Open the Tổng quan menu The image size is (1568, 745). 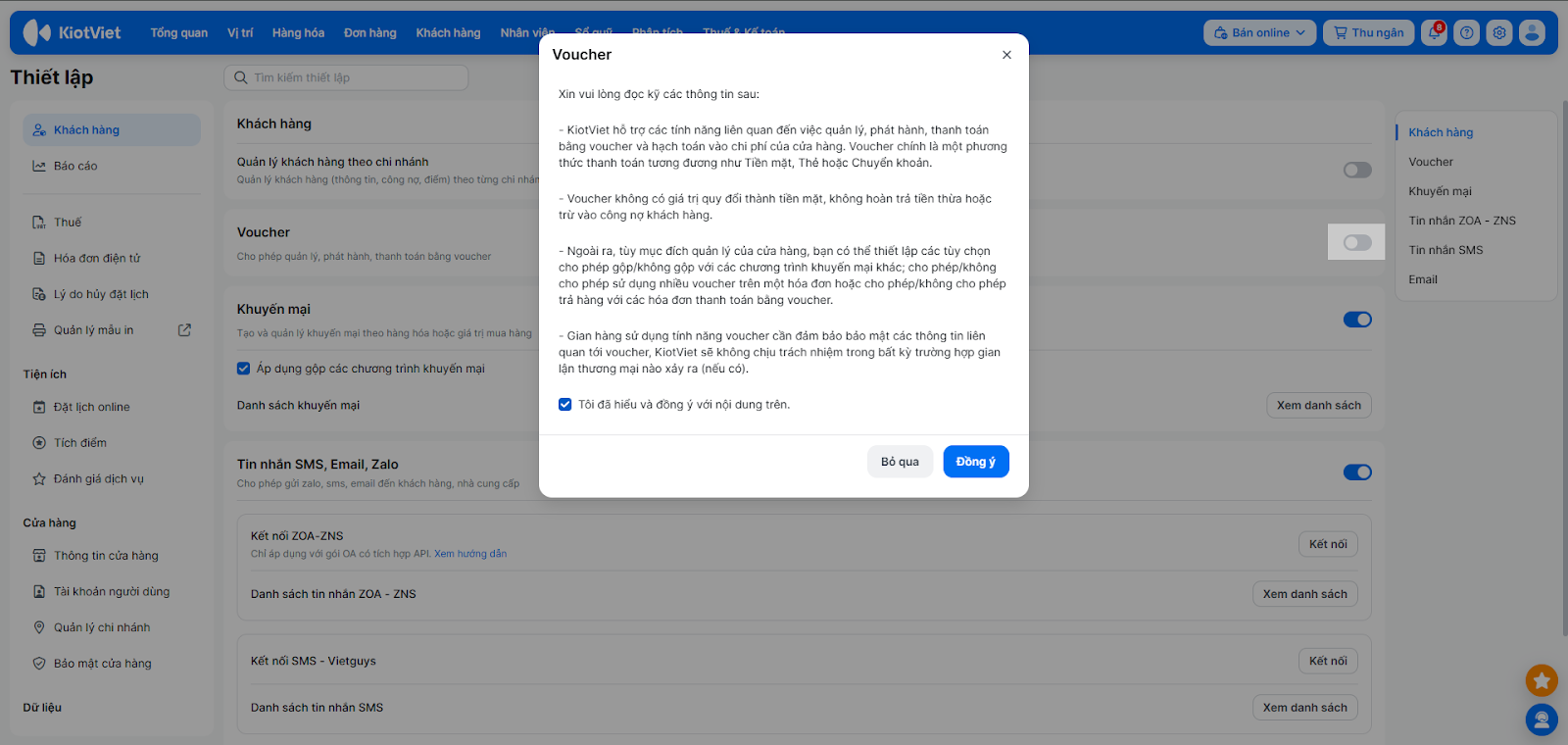click(179, 32)
